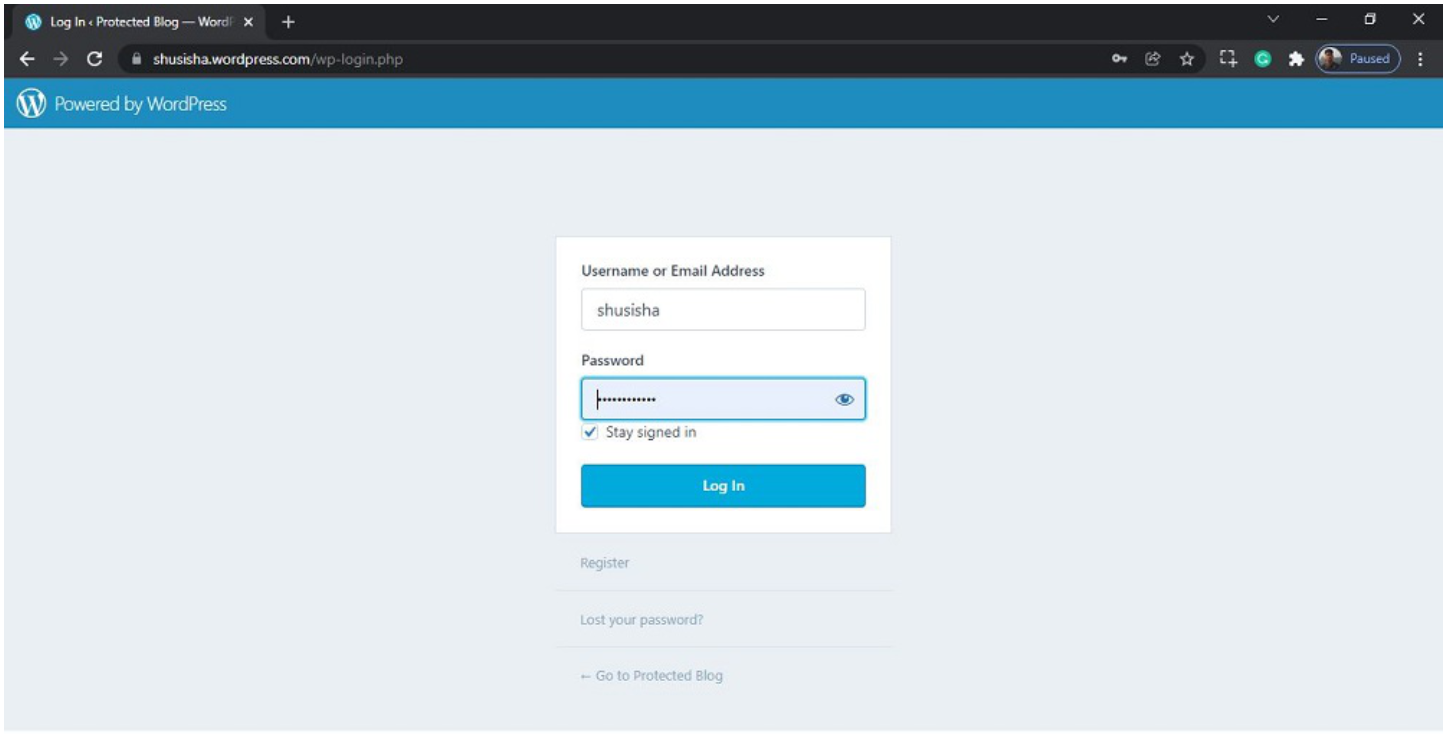Open the Chrome three-dot menu
Image resolution: width=1448 pixels, height=738 pixels.
click(1421, 59)
